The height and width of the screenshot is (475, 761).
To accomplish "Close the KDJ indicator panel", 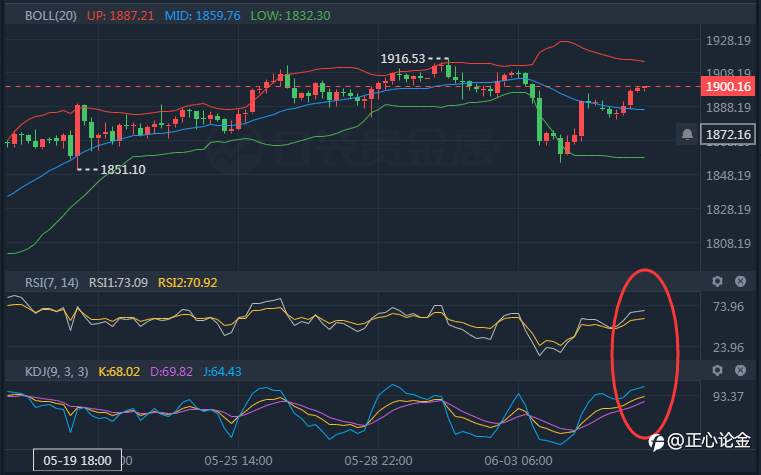I will (x=740, y=371).
